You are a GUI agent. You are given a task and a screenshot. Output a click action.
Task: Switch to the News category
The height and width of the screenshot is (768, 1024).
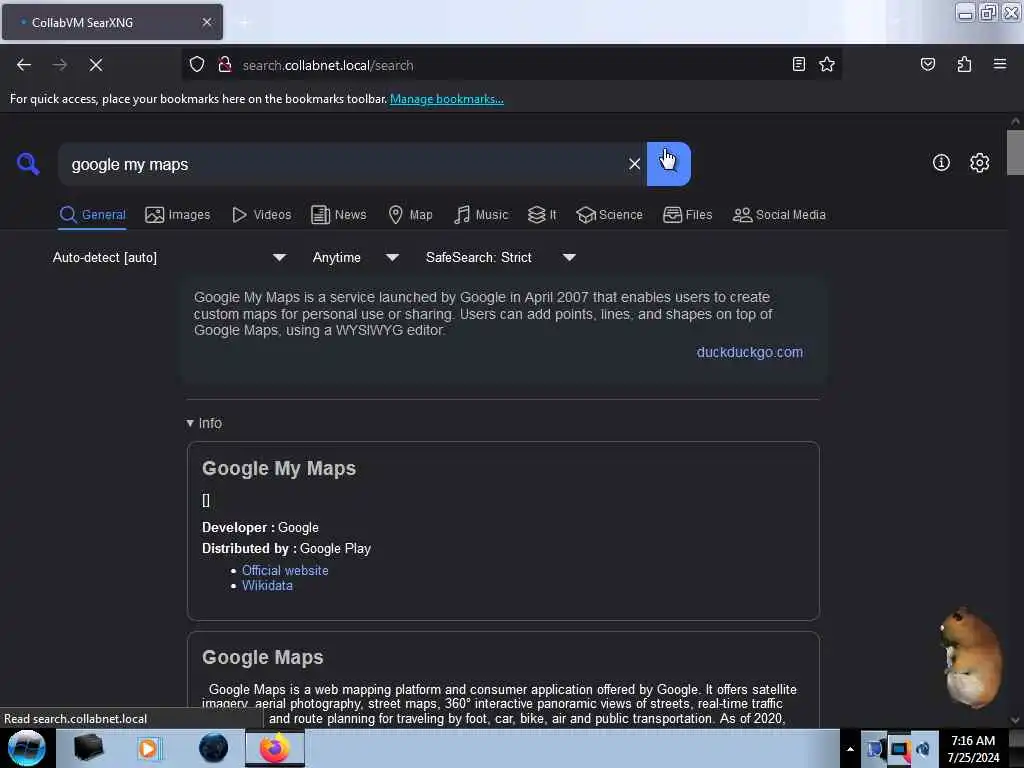pos(338,215)
